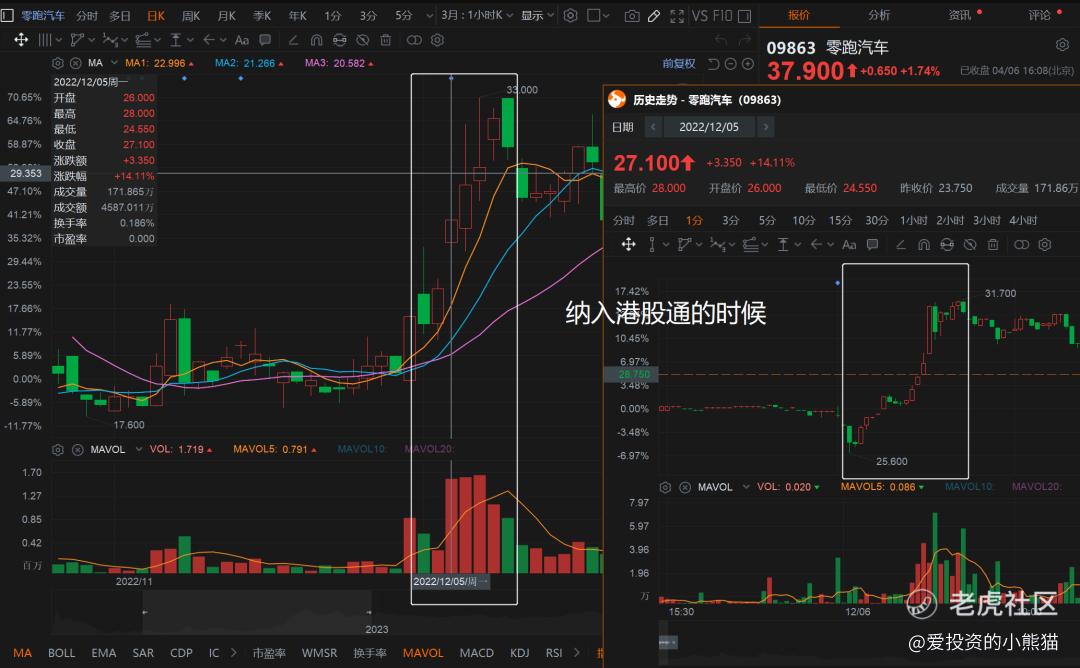Select the angle drawing tool in main toolbar
The image size is (1080, 668).
(293, 40)
